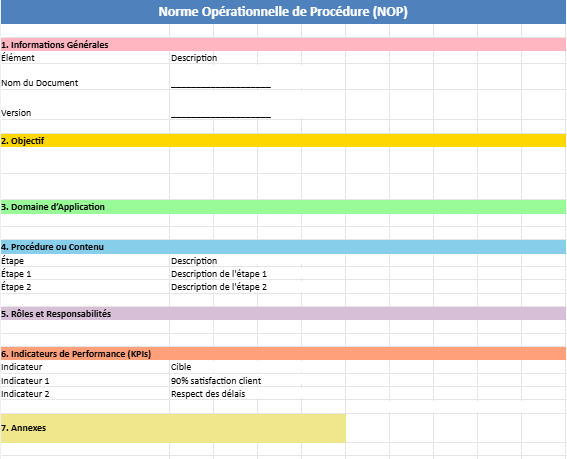567x459 pixels.
Task: Click the 'Étape 2' cell
Action: click(85, 287)
